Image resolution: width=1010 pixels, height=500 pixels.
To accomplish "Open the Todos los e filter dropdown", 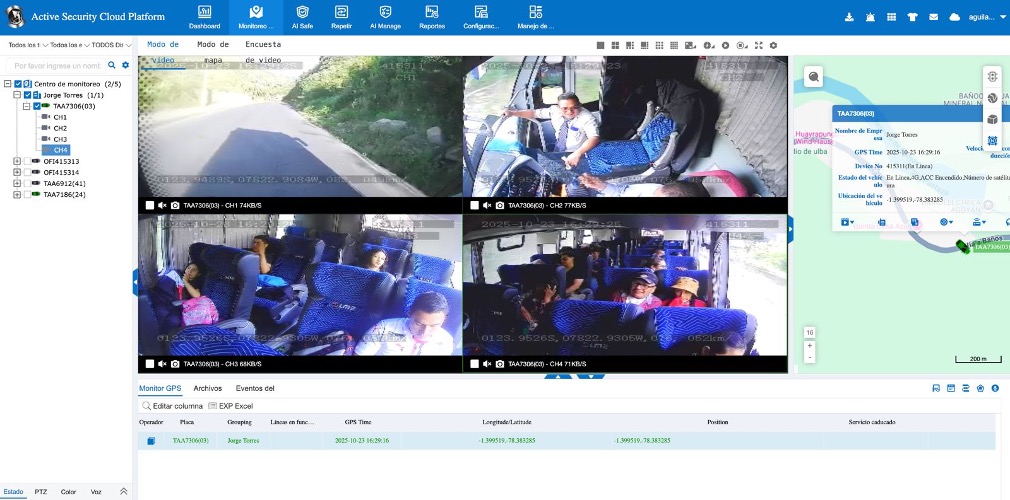I will pos(70,45).
